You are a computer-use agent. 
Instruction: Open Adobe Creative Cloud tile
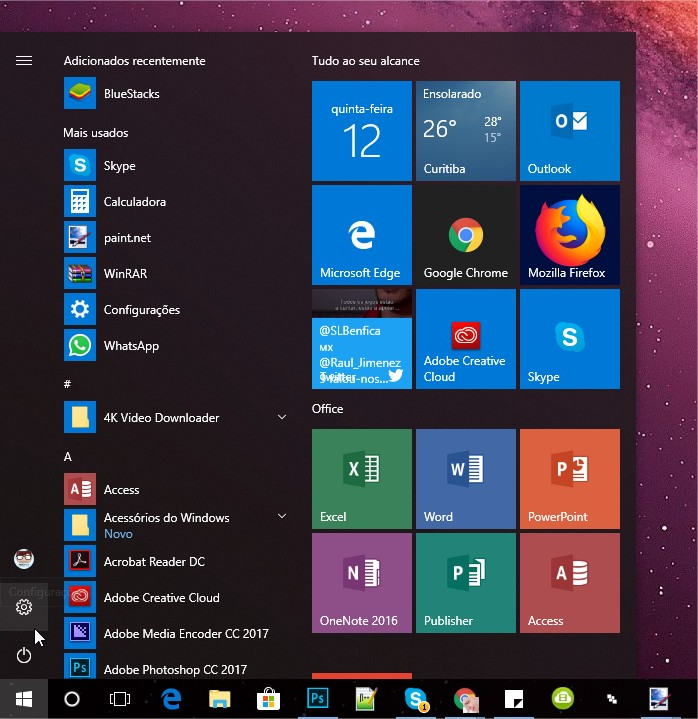[466, 339]
